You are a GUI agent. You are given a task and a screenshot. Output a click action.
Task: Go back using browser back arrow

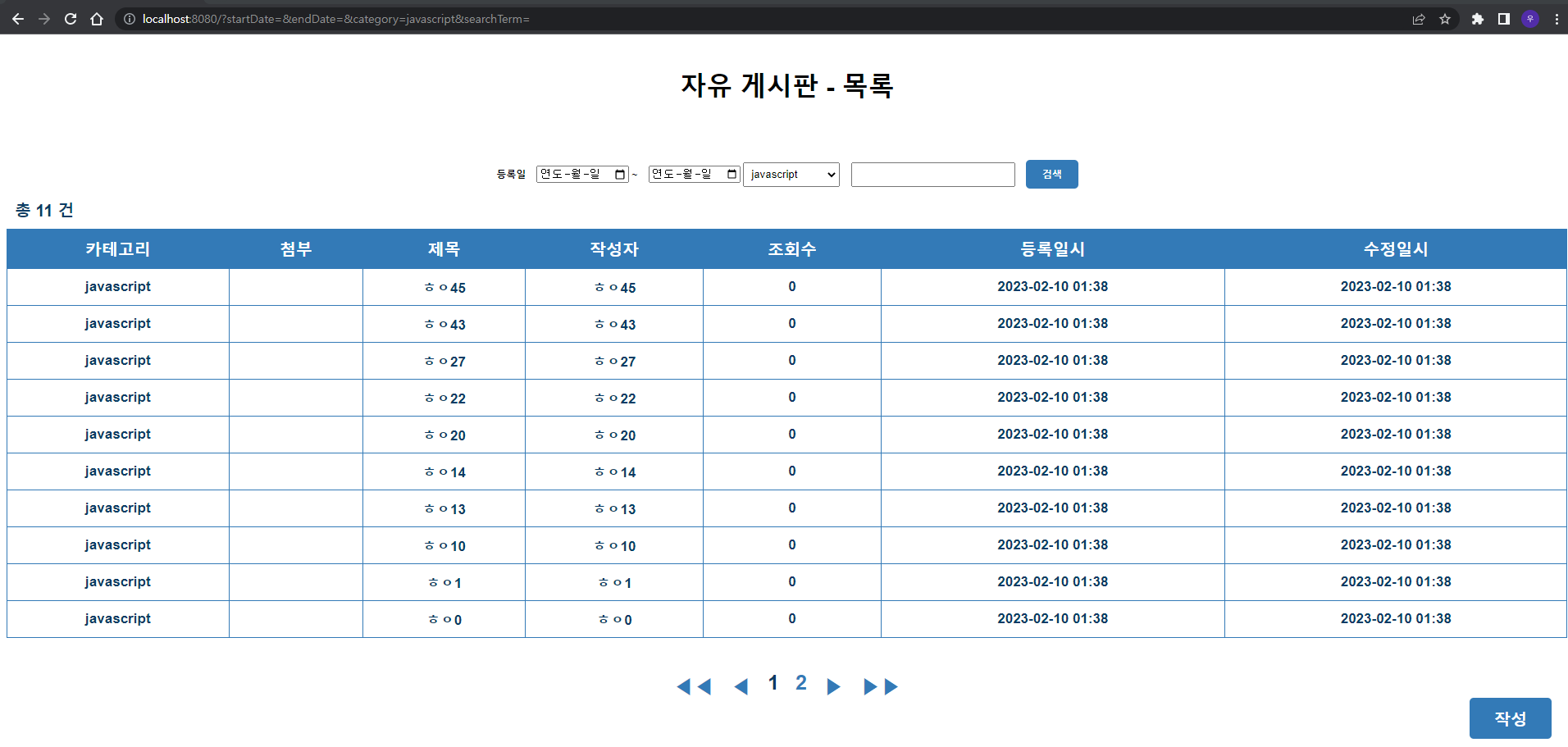18,19
